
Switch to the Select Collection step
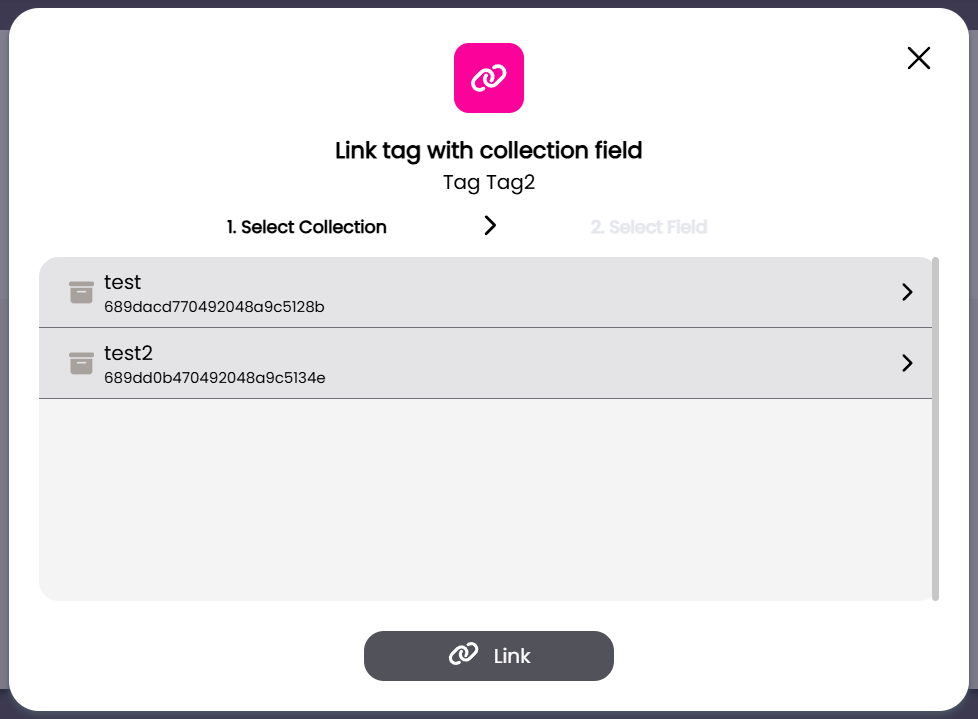coord(306,227)
